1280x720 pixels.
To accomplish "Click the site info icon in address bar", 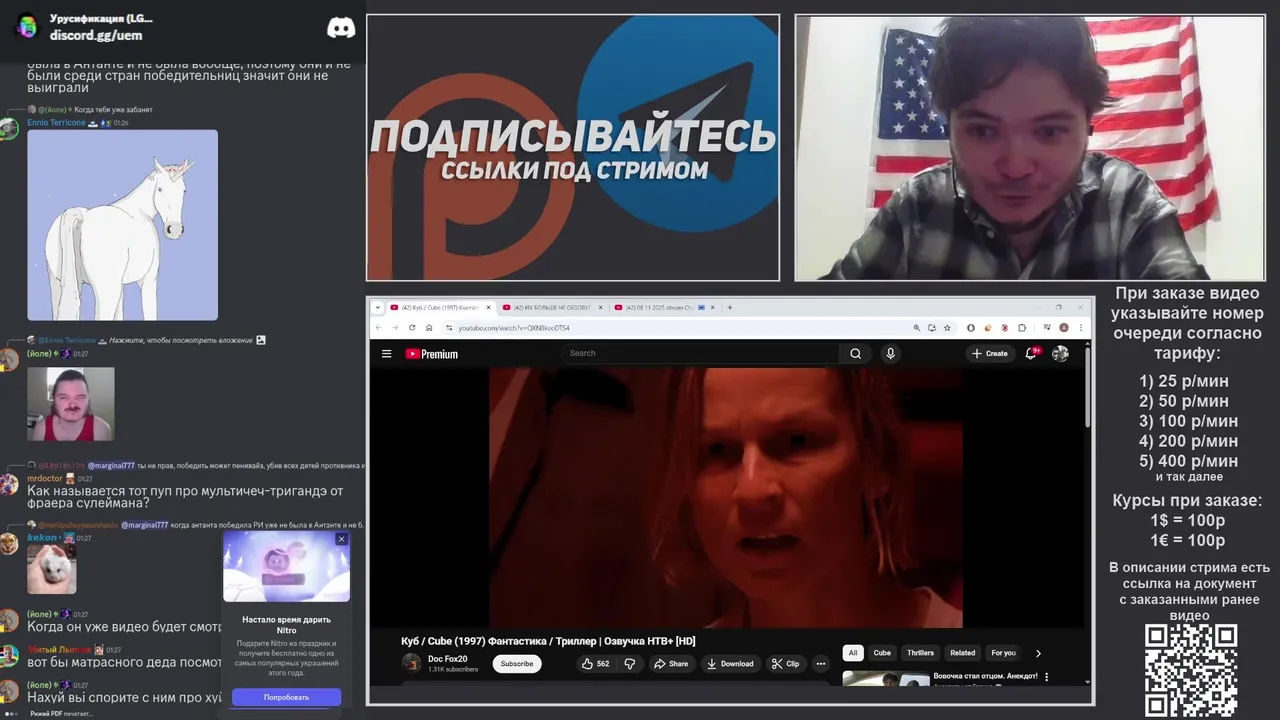I will tap(449, 327).
